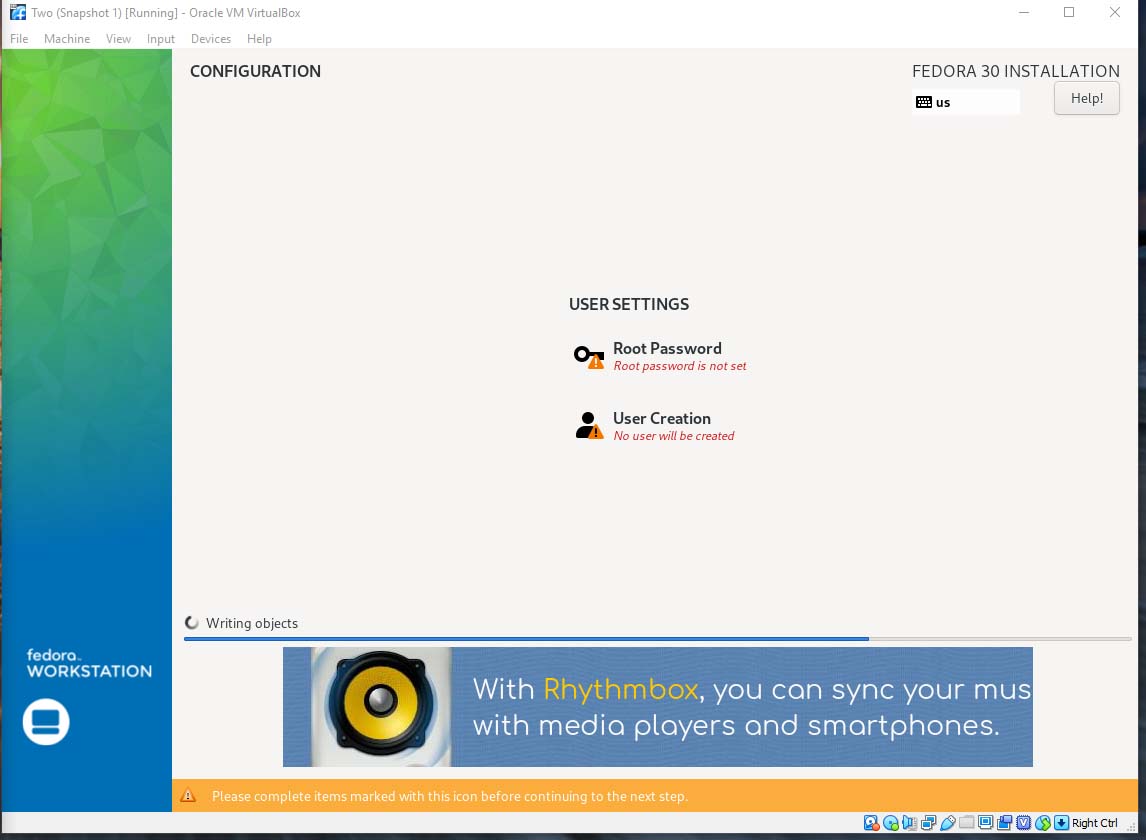Click the Rhythmbox promotional banner

click(658, 707)
